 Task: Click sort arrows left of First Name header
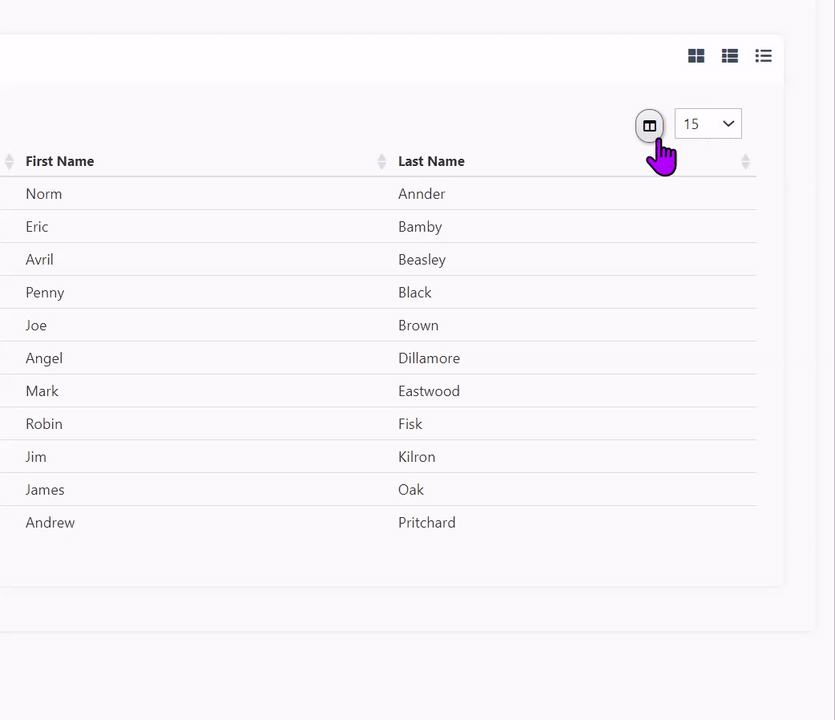(x=9, y=161)
